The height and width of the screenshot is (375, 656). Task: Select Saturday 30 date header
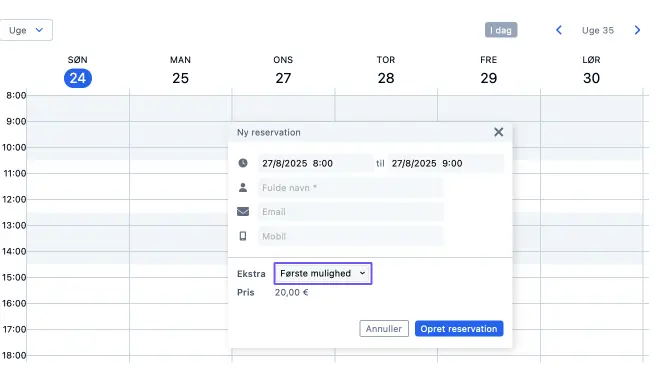pos(591,72)
